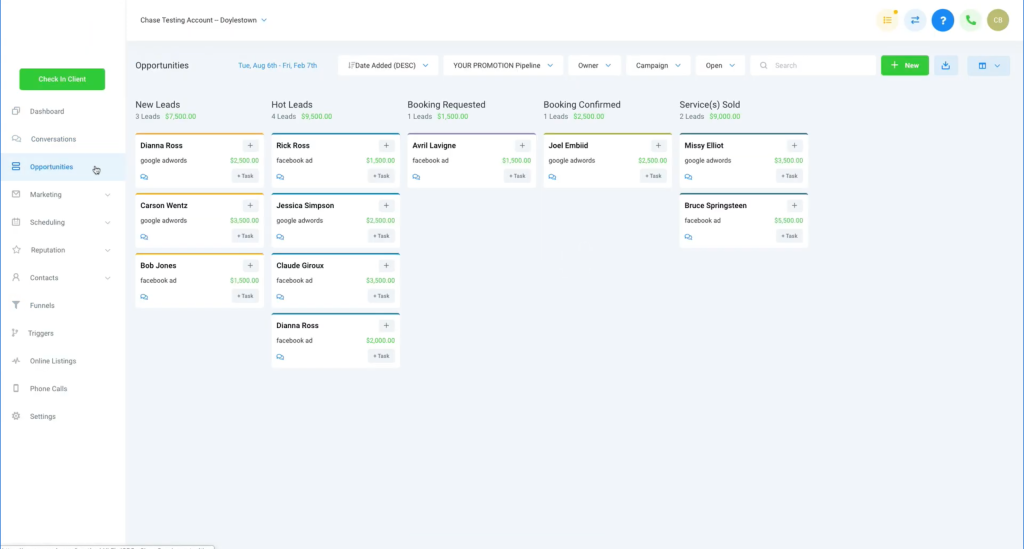Click the blue help question mark icon
The height and width of the screenshot is (549, 1024).
pyautogui.click(x=942, y=20)
